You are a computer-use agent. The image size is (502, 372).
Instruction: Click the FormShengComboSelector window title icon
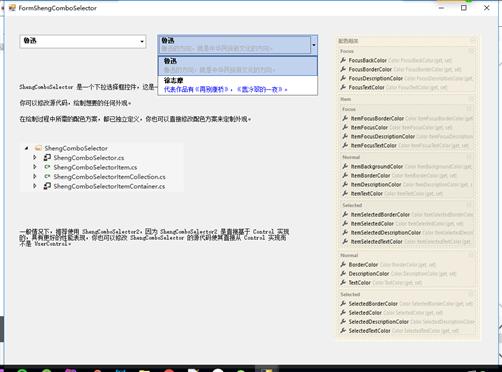click(x=12, y=8)
